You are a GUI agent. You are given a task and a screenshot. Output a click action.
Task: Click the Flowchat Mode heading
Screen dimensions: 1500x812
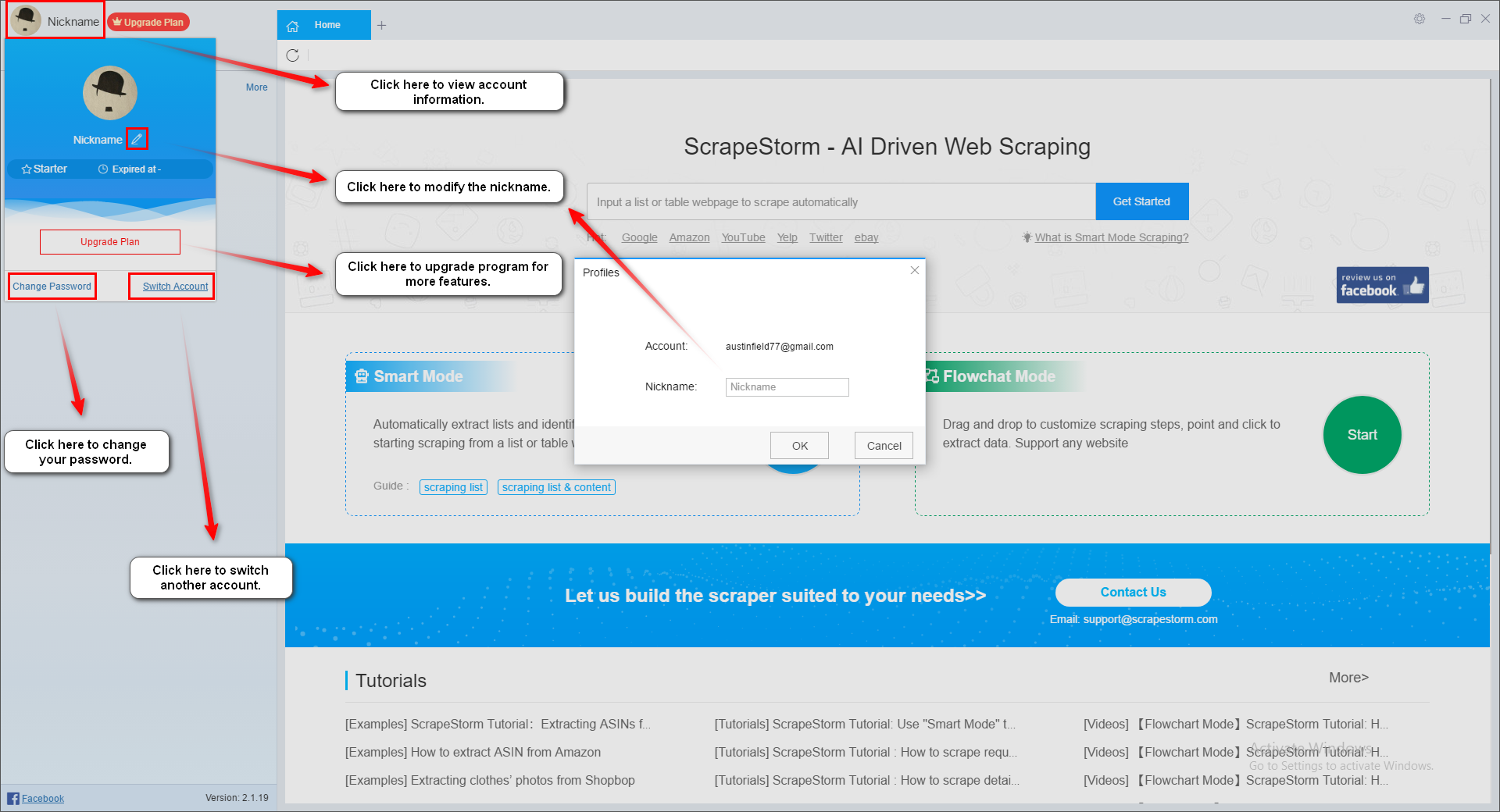pos(998,376)
